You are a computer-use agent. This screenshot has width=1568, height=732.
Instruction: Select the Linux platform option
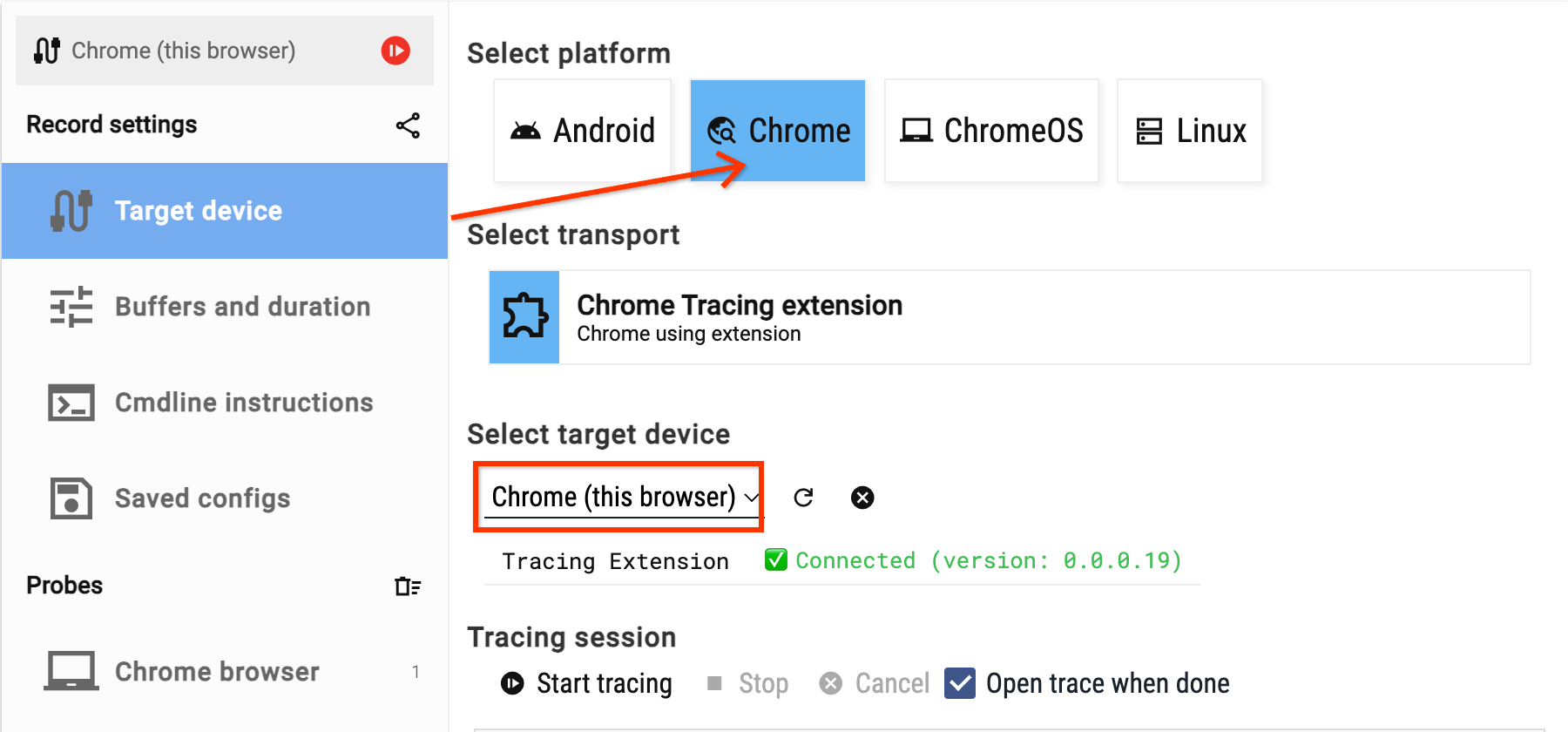tap(1190, 131)
